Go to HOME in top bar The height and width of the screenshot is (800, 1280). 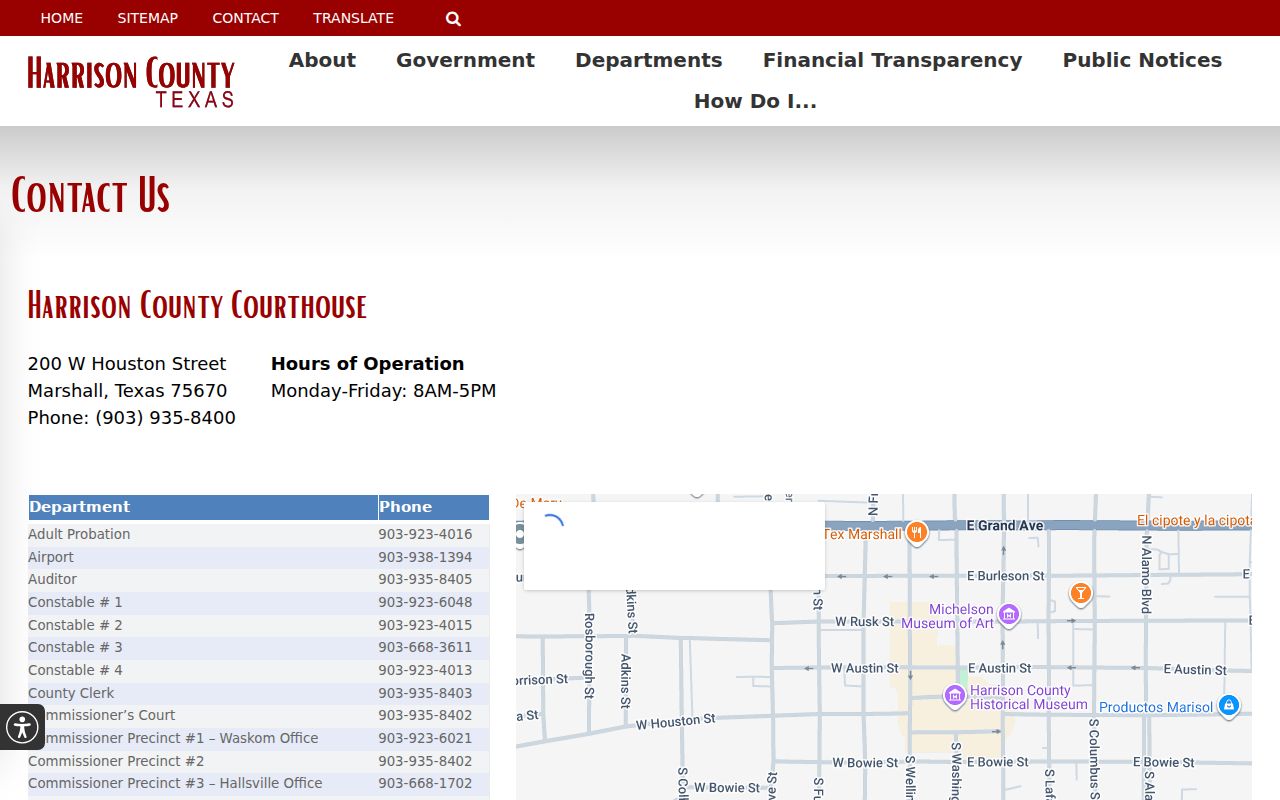point(62,18)
